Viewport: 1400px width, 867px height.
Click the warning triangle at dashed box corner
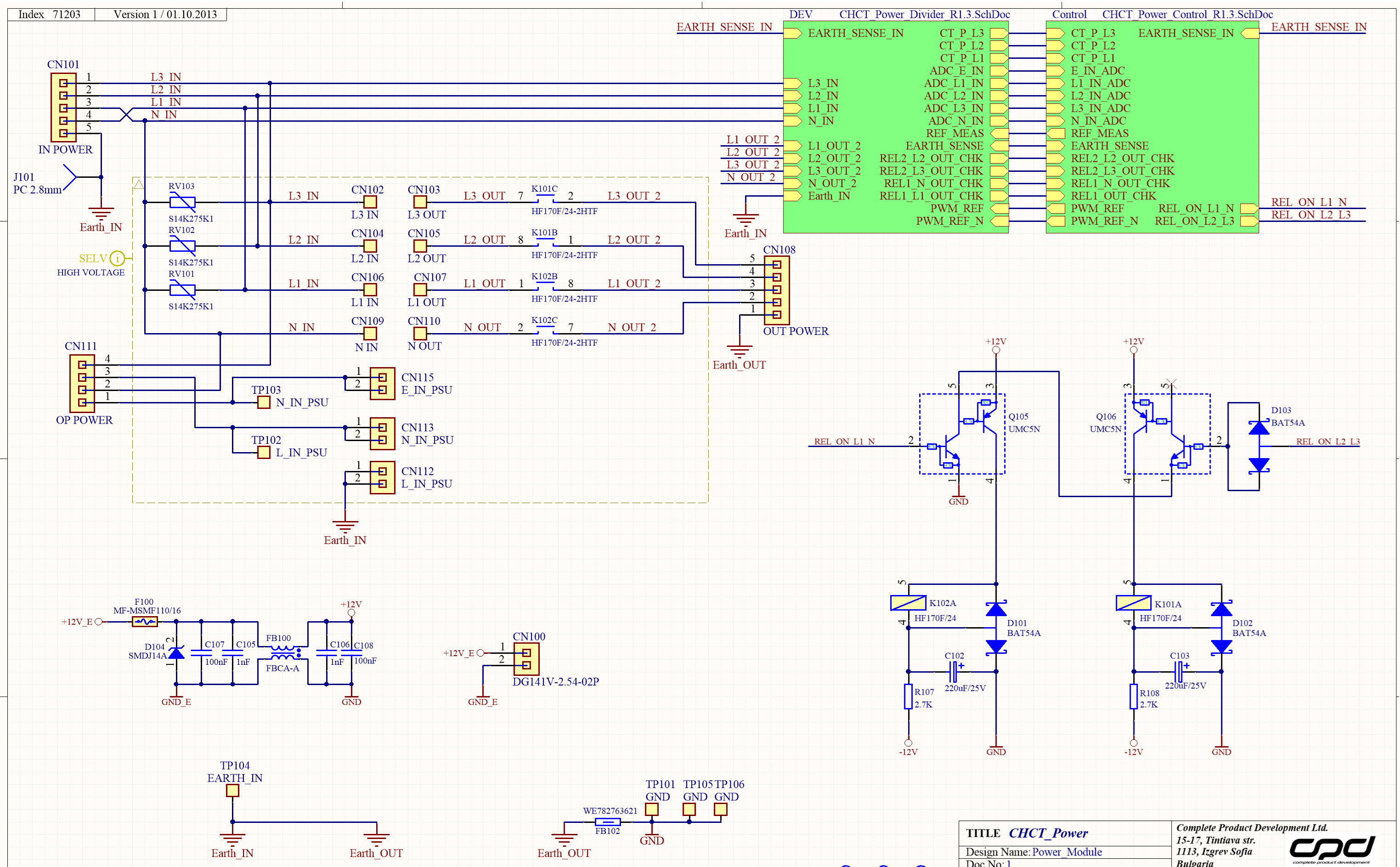click(139, 184)
